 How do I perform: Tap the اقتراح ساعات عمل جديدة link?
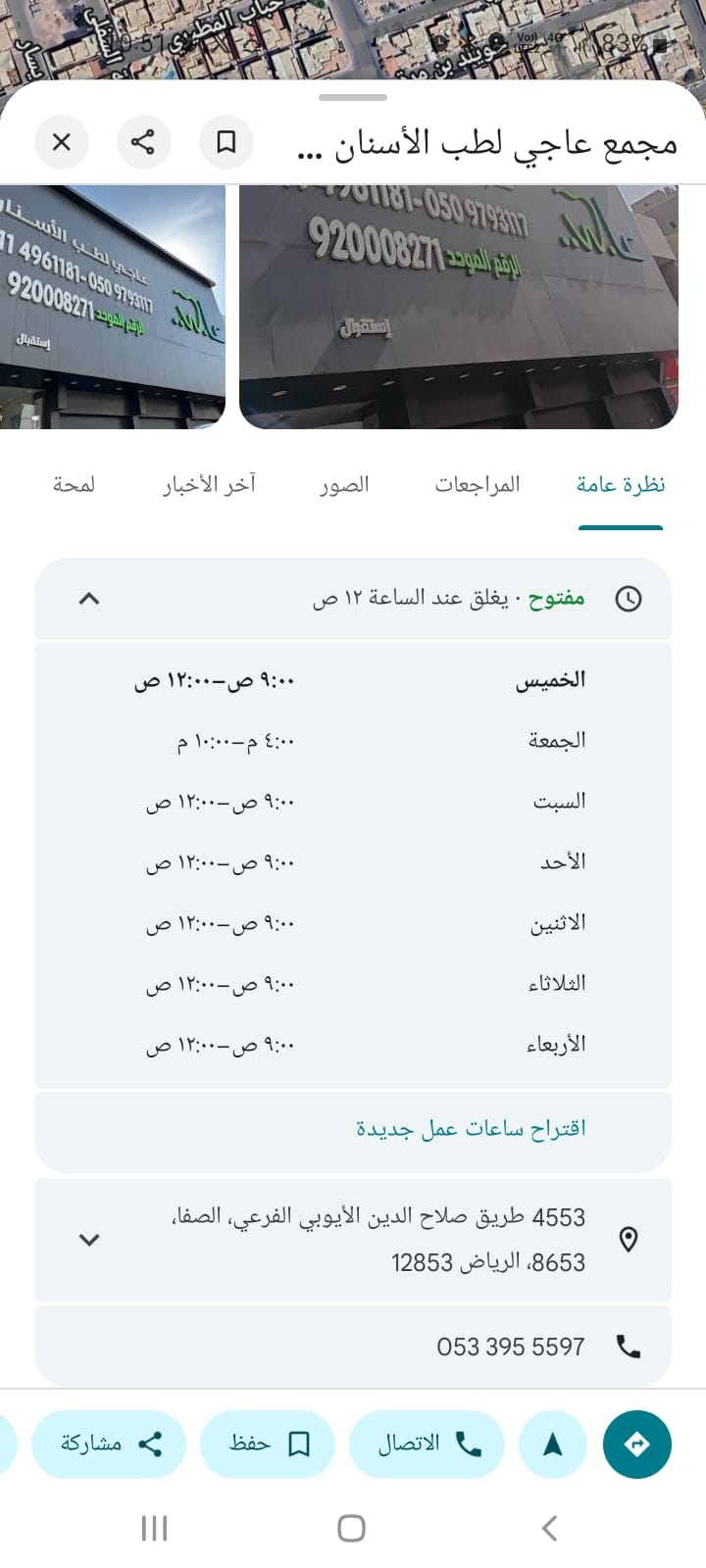[x=471, y=1128]
